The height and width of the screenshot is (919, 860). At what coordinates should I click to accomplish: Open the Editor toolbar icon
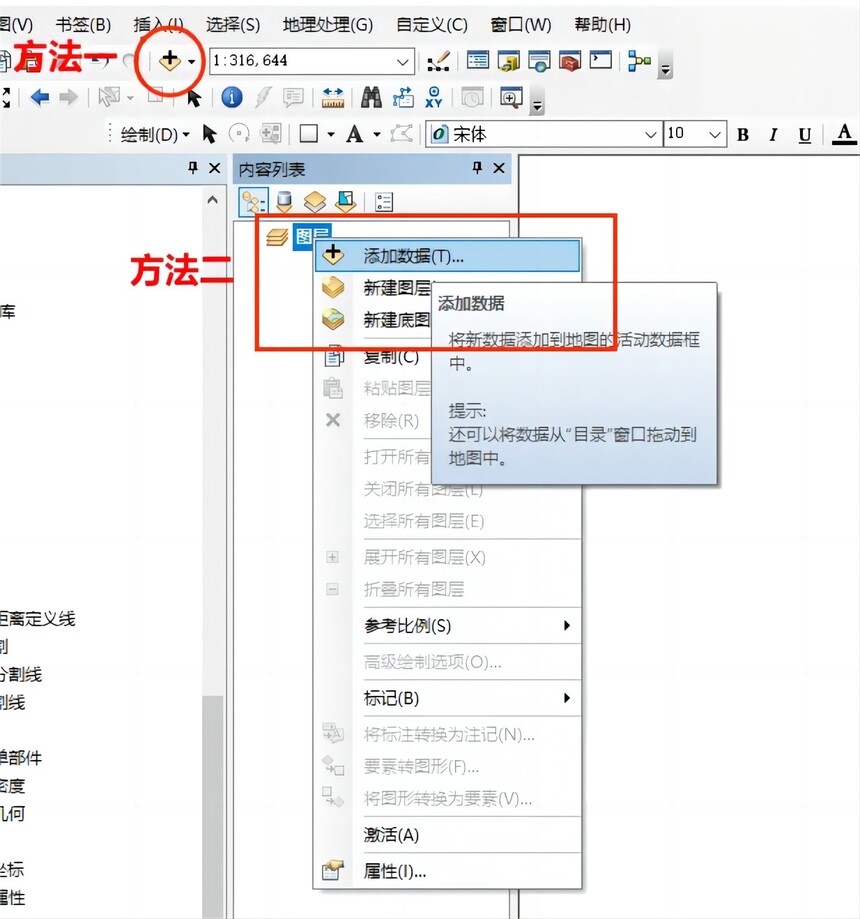click(x=439, y=60)
